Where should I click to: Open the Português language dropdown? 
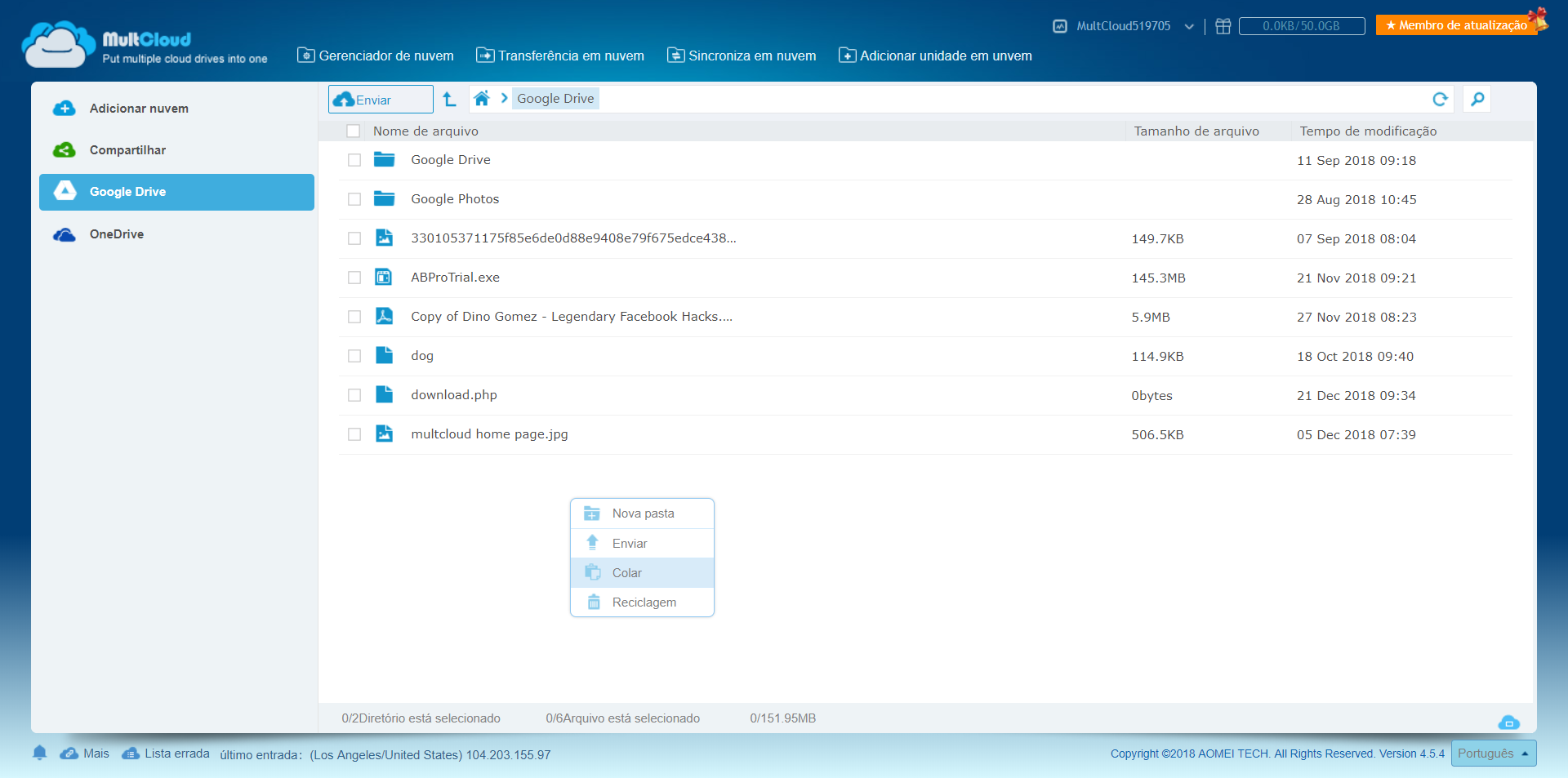click(1494, 754)
